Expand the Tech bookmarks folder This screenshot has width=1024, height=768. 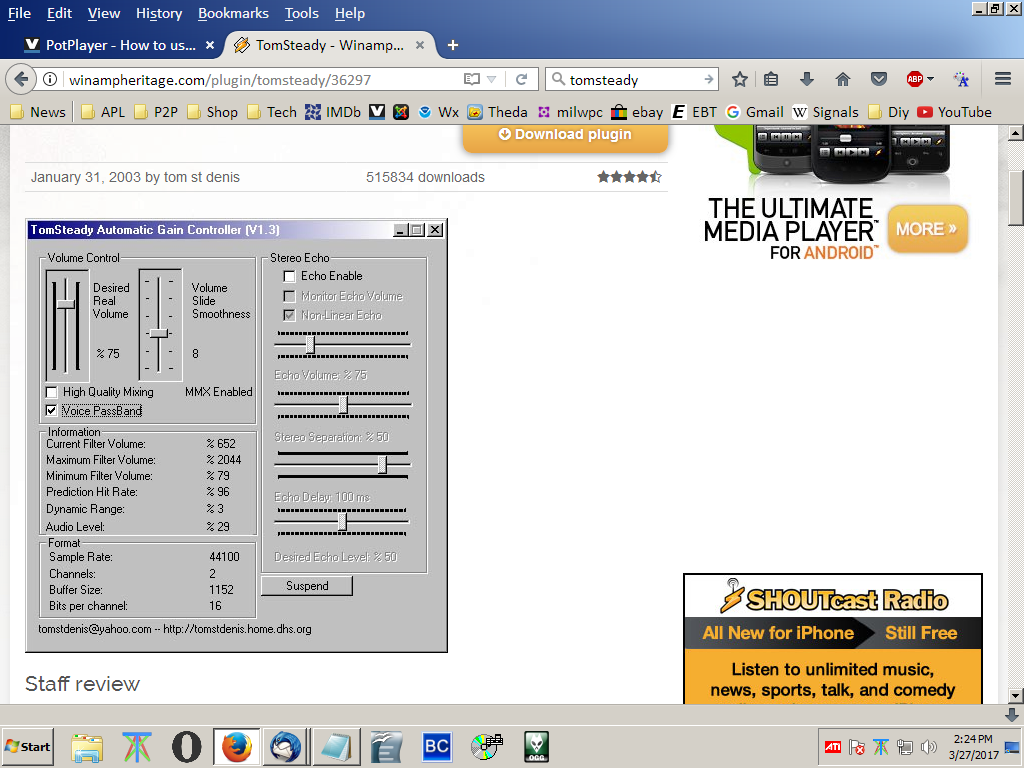(x=272, y=112)
